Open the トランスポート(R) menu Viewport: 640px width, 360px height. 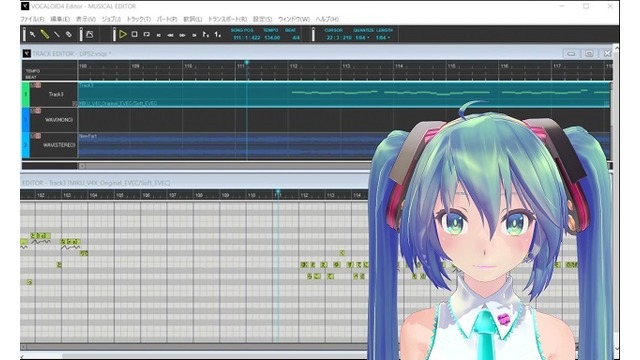tap(227, 19)
